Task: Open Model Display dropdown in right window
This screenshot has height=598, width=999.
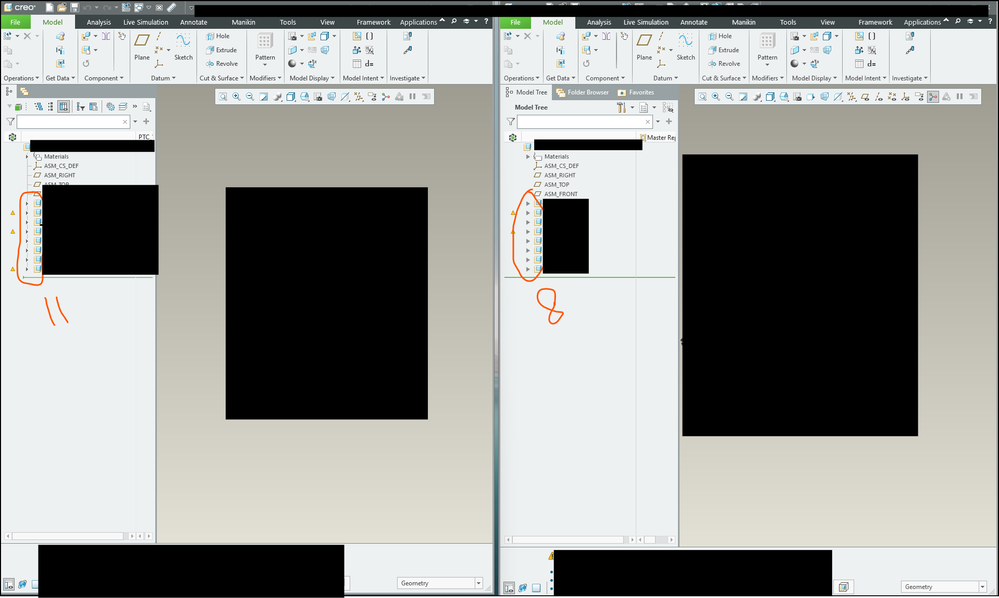Action: click(x=814, y=78)
